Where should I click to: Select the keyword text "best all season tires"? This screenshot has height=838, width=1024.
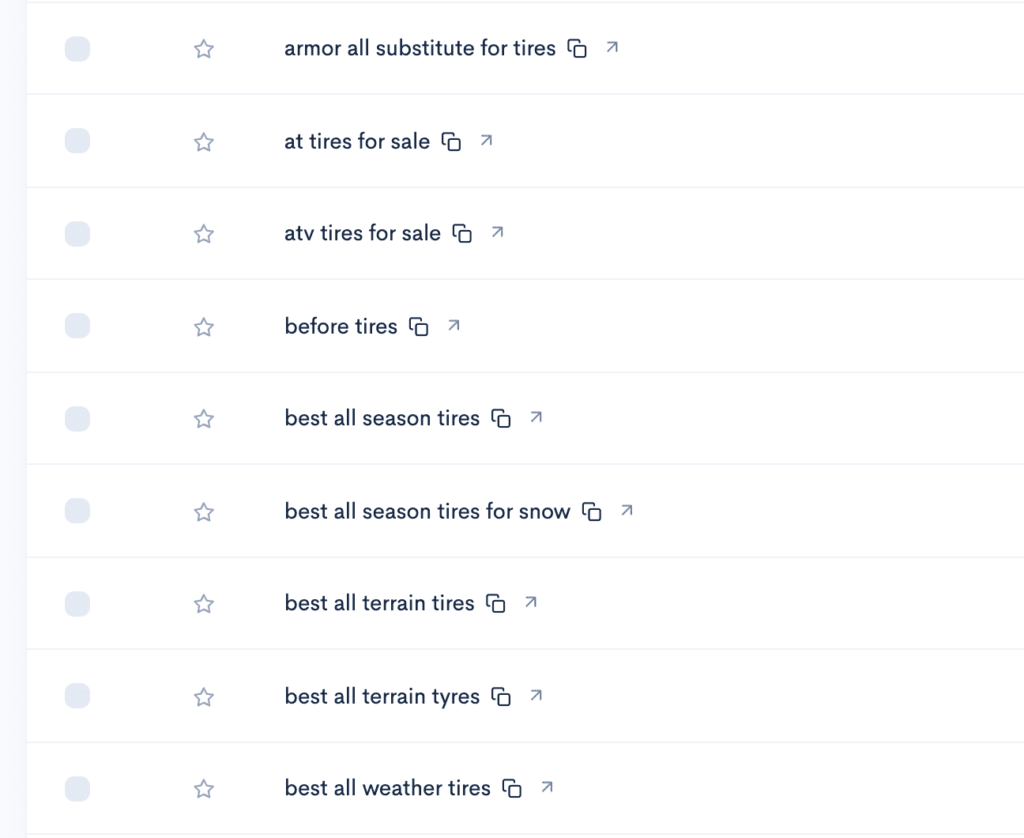tap(380, 418)
